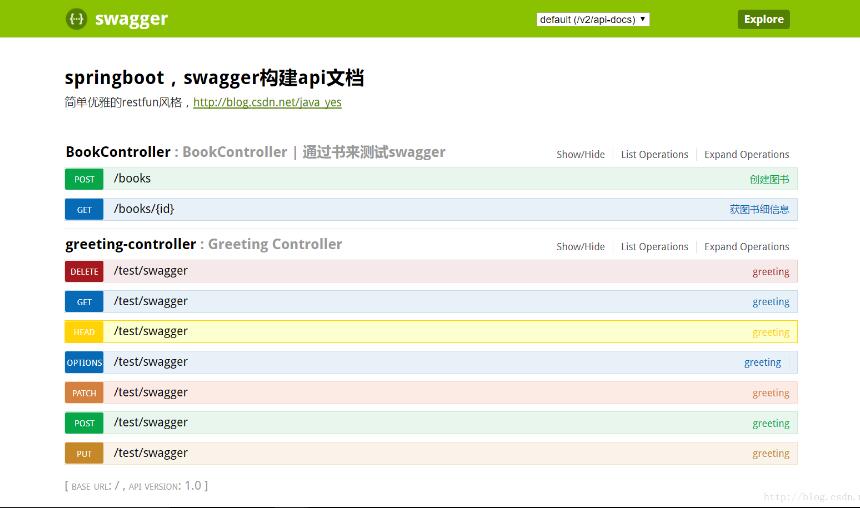The image size is (860, 508).
Task: Open the PATCH /test/swagger path
Action: [x=151, y=392]
